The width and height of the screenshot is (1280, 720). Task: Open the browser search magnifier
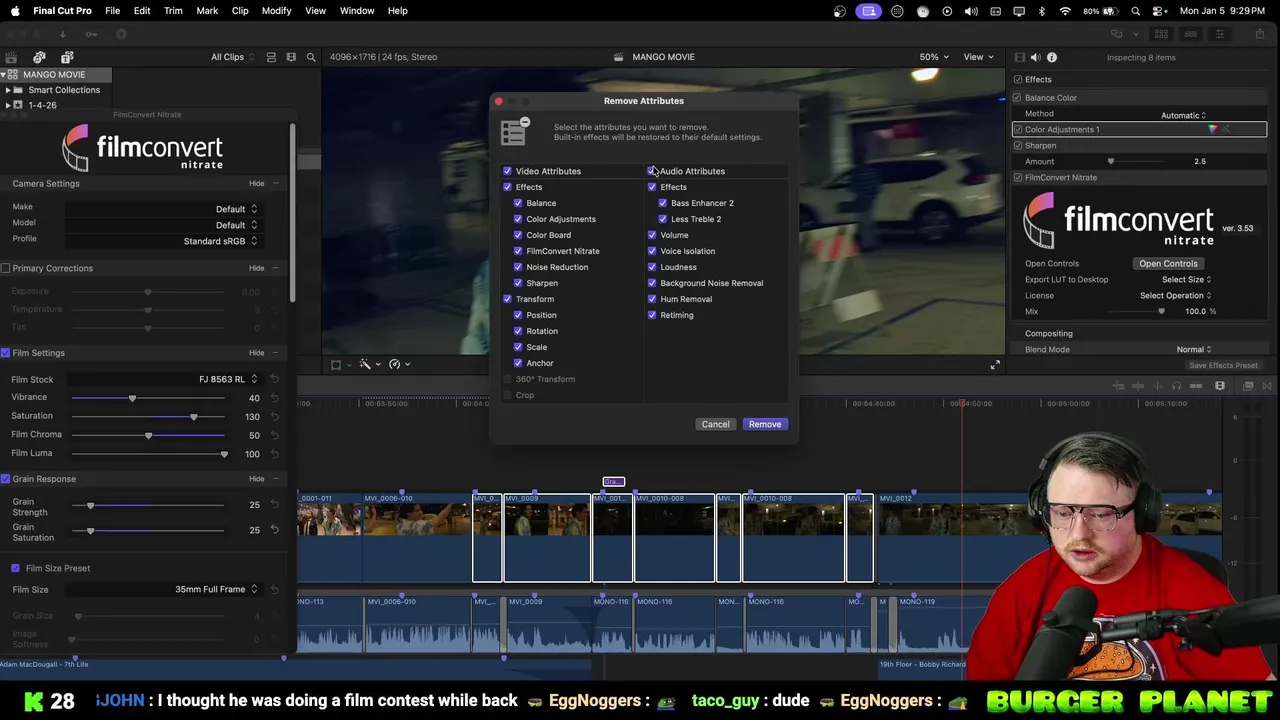click(311, 57)
